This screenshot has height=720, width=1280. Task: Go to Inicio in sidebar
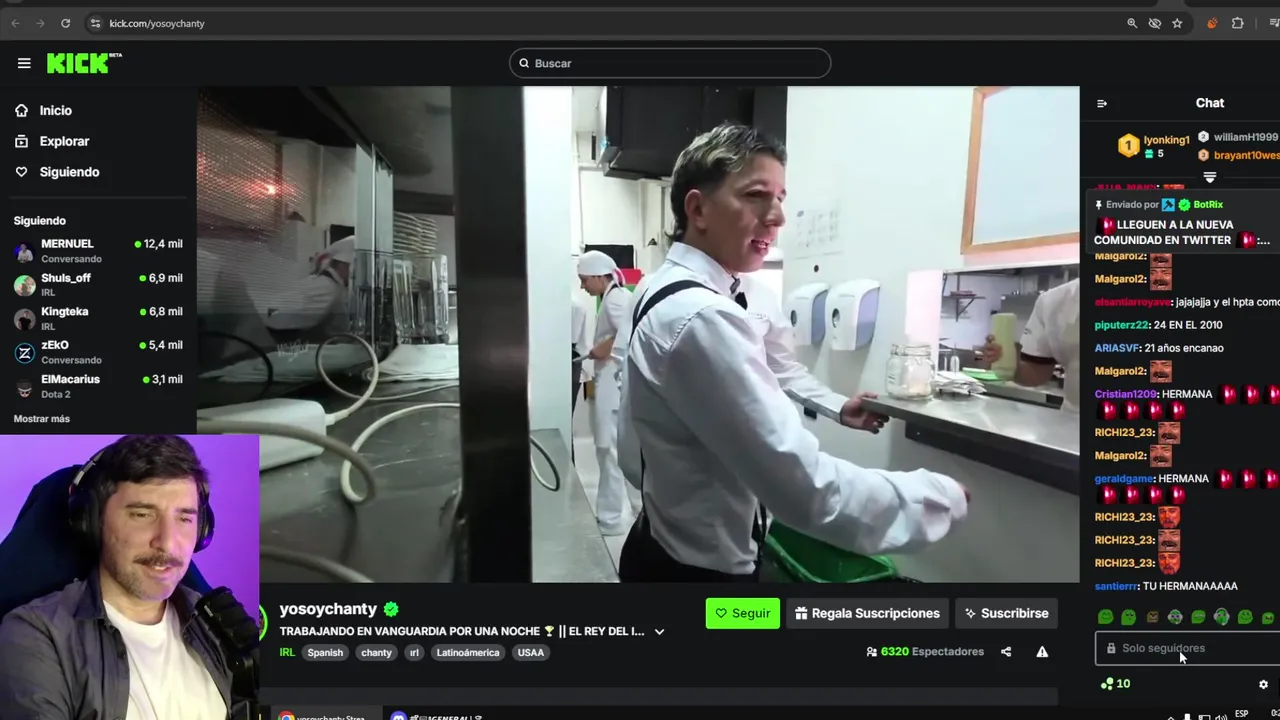(56, 111)
